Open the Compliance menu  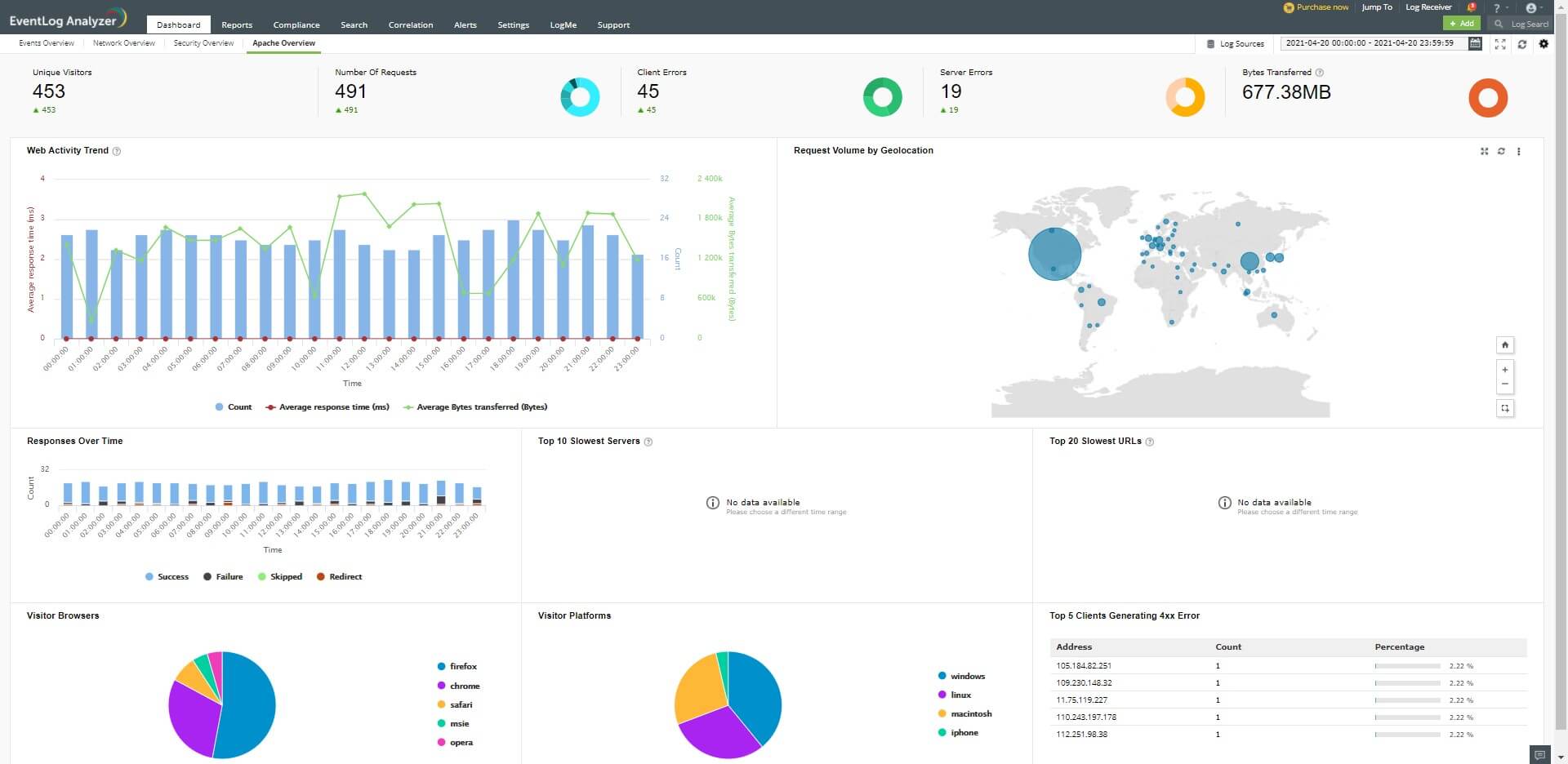[296, 24]
